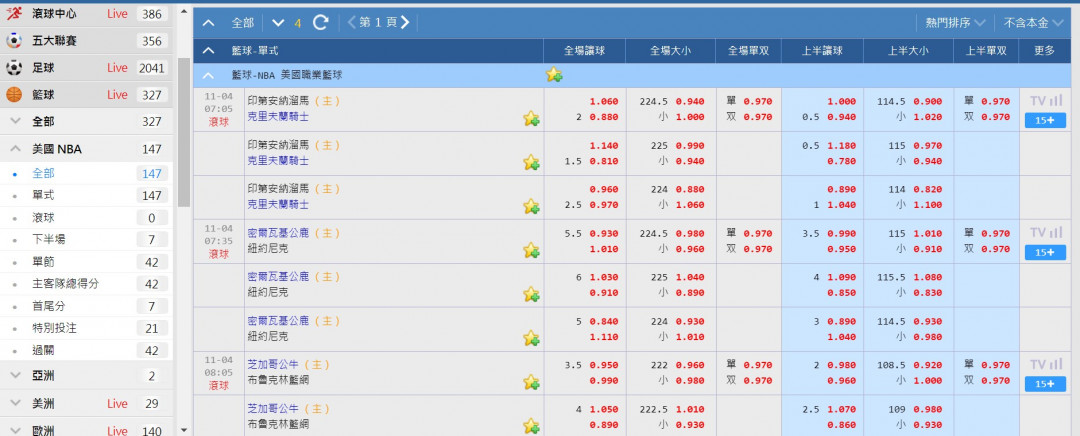Viewport: 1080px width, 436px height.
Task: Select the 全部 147 item under 美國 NBA
Action: (86, 174)
